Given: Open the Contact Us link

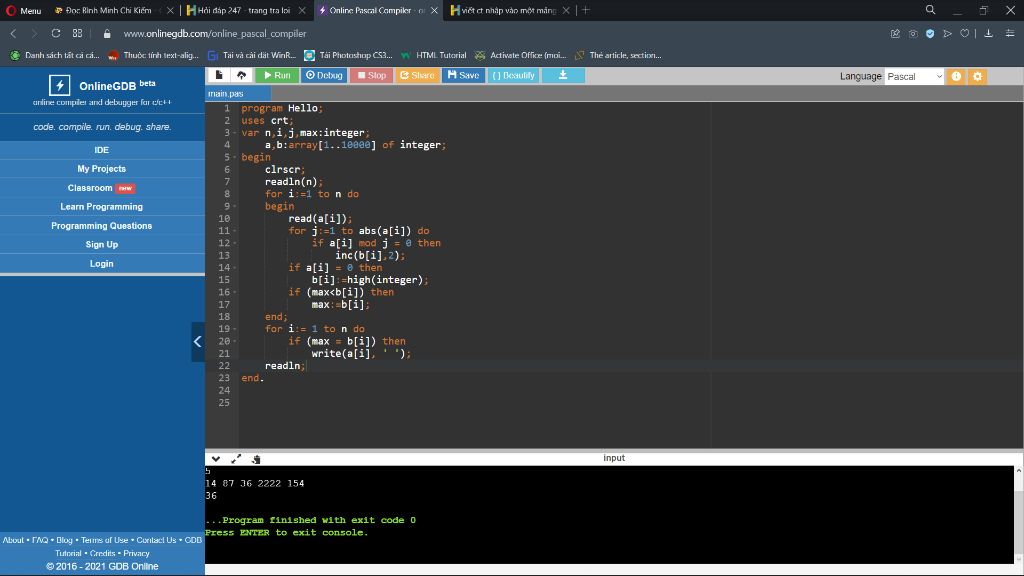Looking at the screenshot, I should (x=156, y=540).
